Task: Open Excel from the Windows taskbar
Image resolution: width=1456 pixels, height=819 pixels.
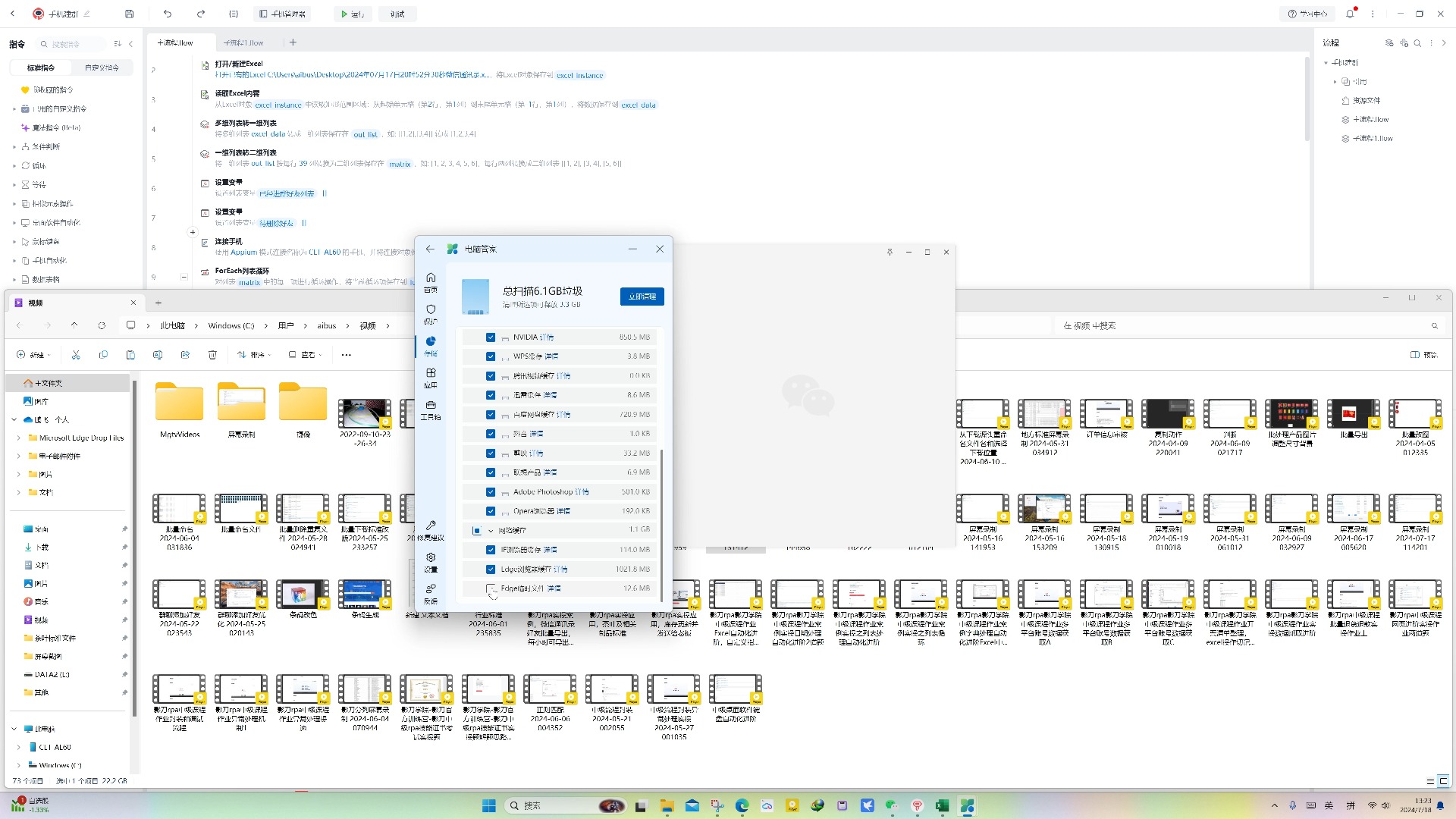Action: click(x=942, y=805)
